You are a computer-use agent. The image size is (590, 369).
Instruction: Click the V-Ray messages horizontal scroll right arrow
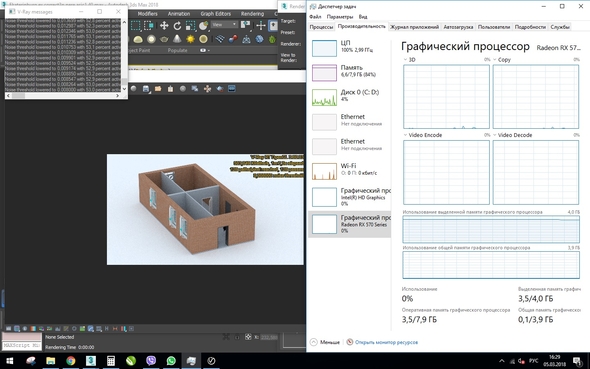(x=117, y=96)
